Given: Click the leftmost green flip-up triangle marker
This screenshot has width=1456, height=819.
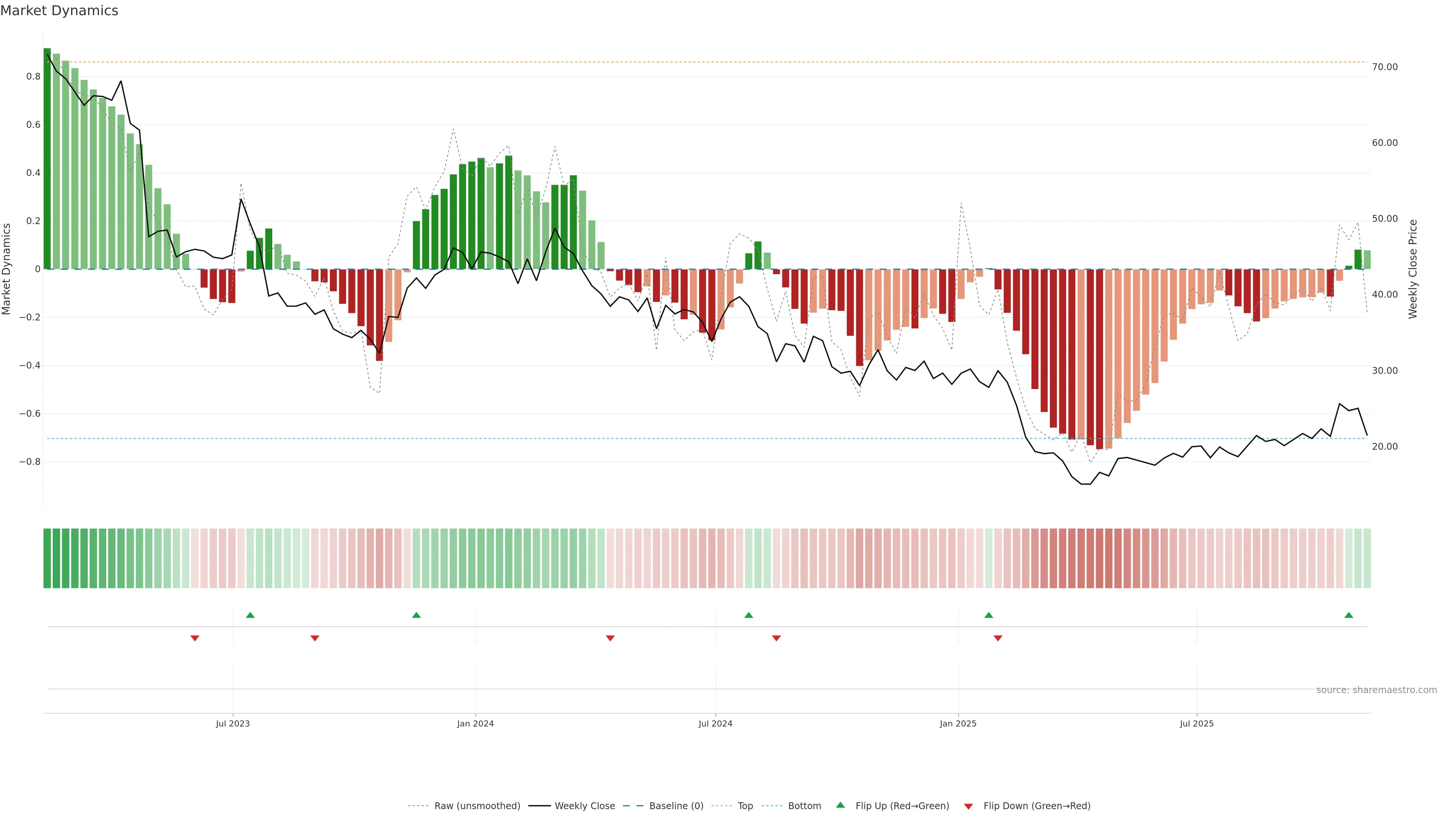Looking at the screenshot, I should (x=250, y=615).
